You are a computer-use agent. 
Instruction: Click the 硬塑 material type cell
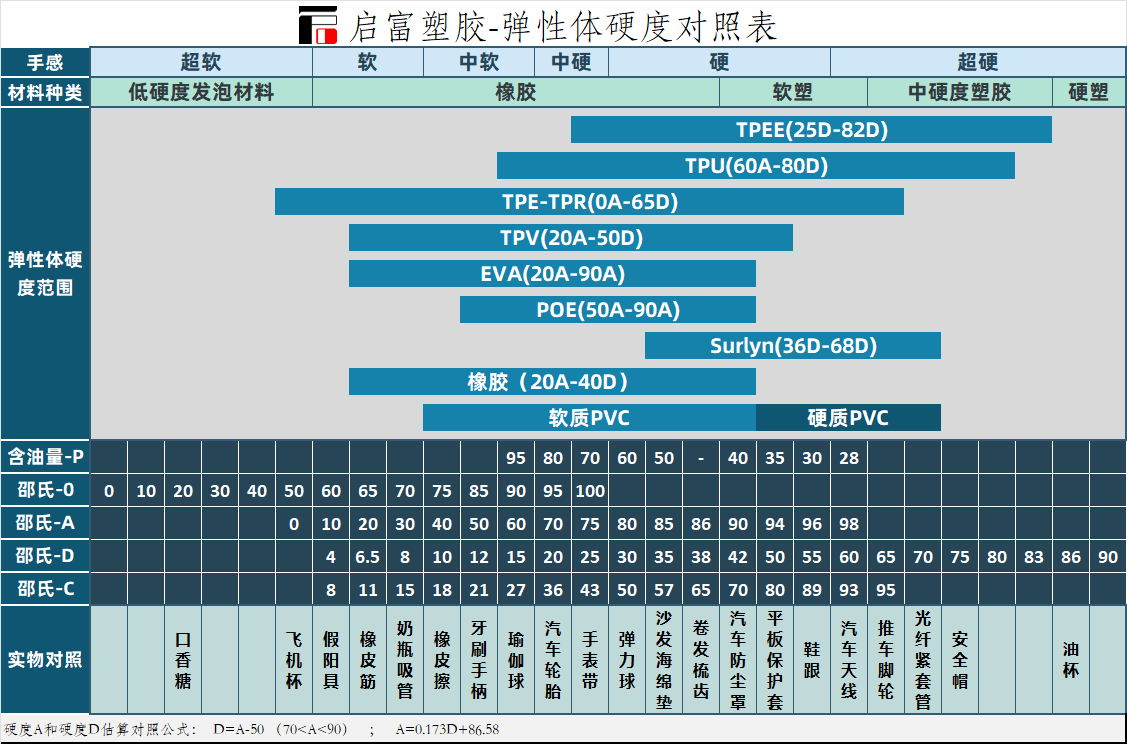(x=1088, y=93)
